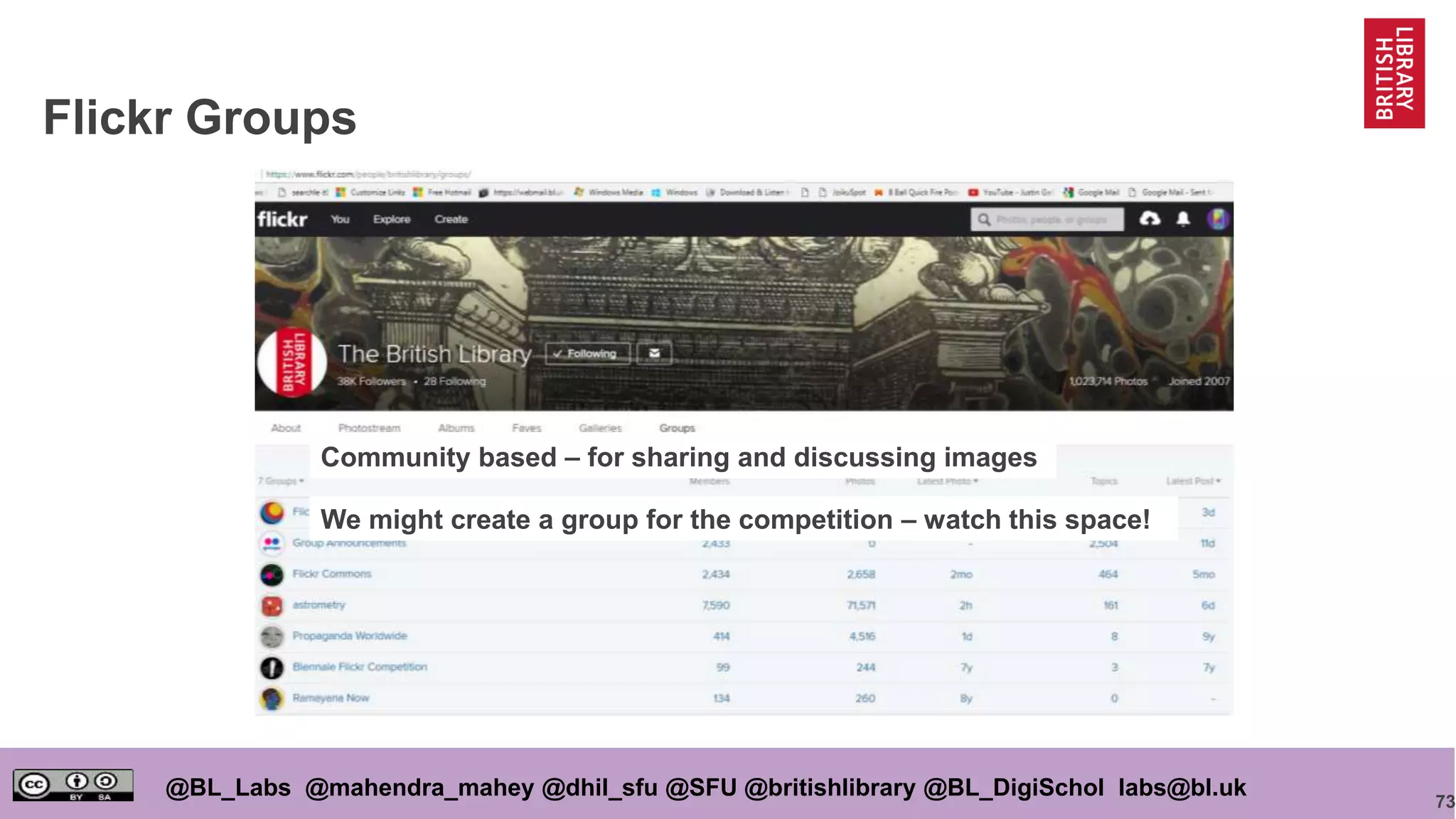Open the YouTube bookmark in bookmarks bar
The height and width of the screenshot is (819, 1456).
point(1010,193)
